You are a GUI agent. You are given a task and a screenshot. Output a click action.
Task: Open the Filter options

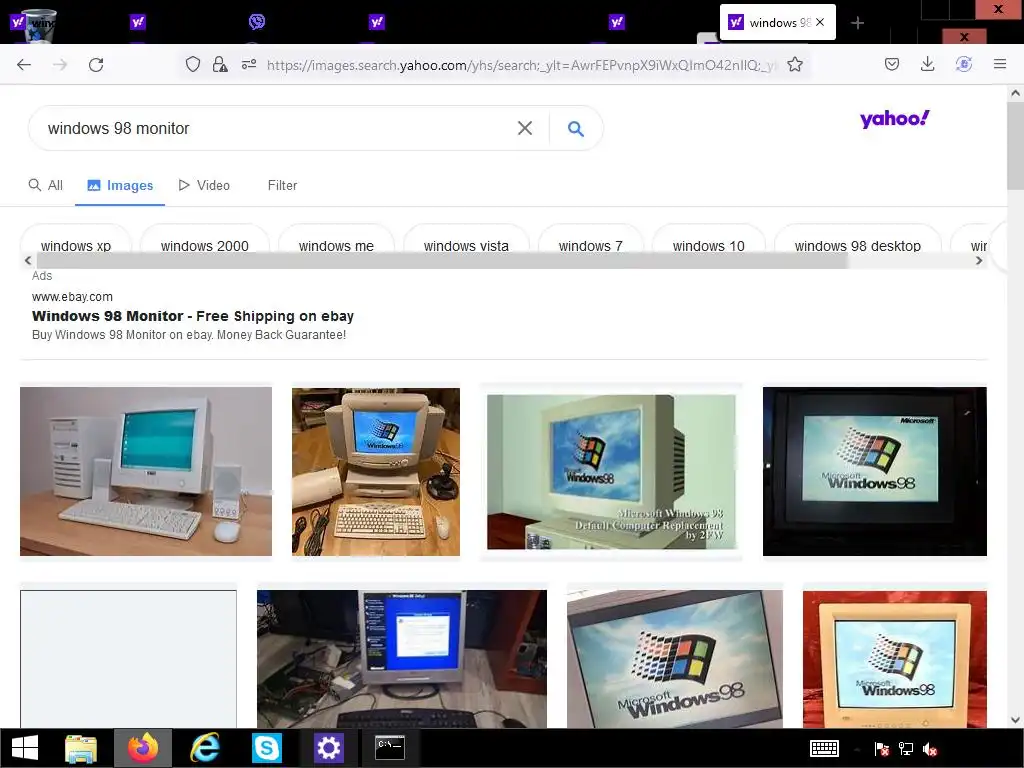point(282,185)
